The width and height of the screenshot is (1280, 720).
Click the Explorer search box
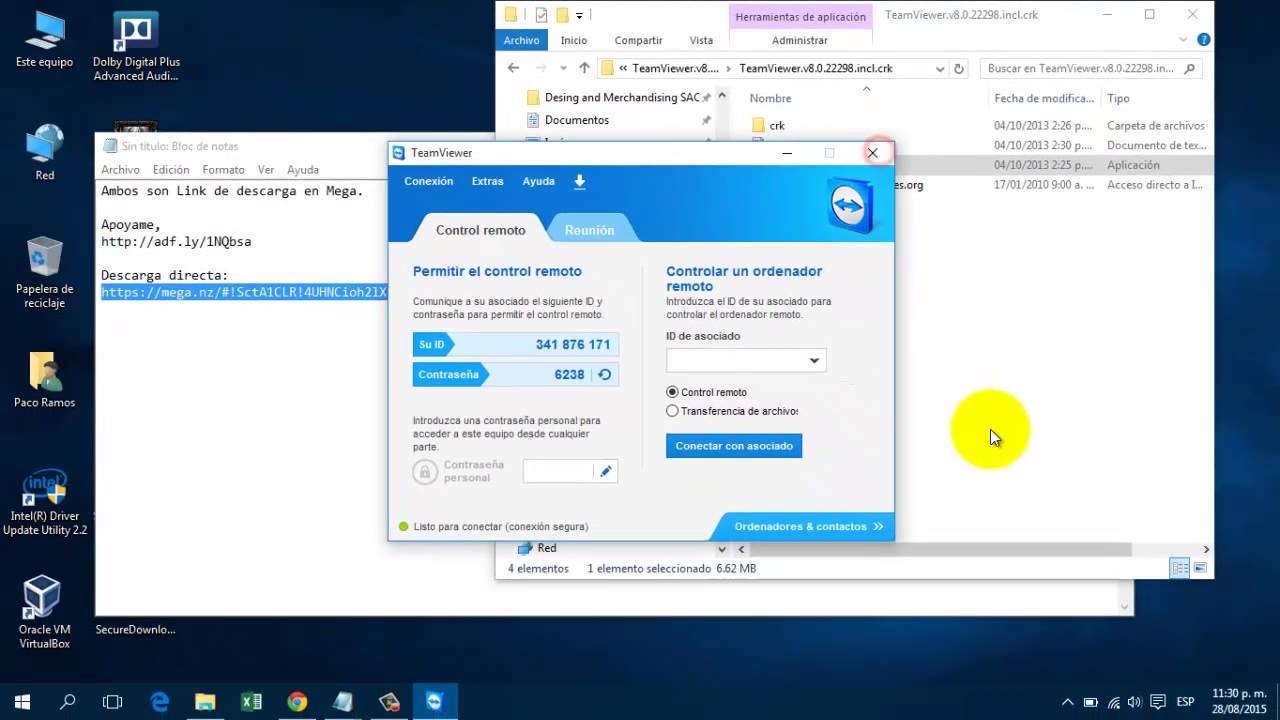(1090, 68)
